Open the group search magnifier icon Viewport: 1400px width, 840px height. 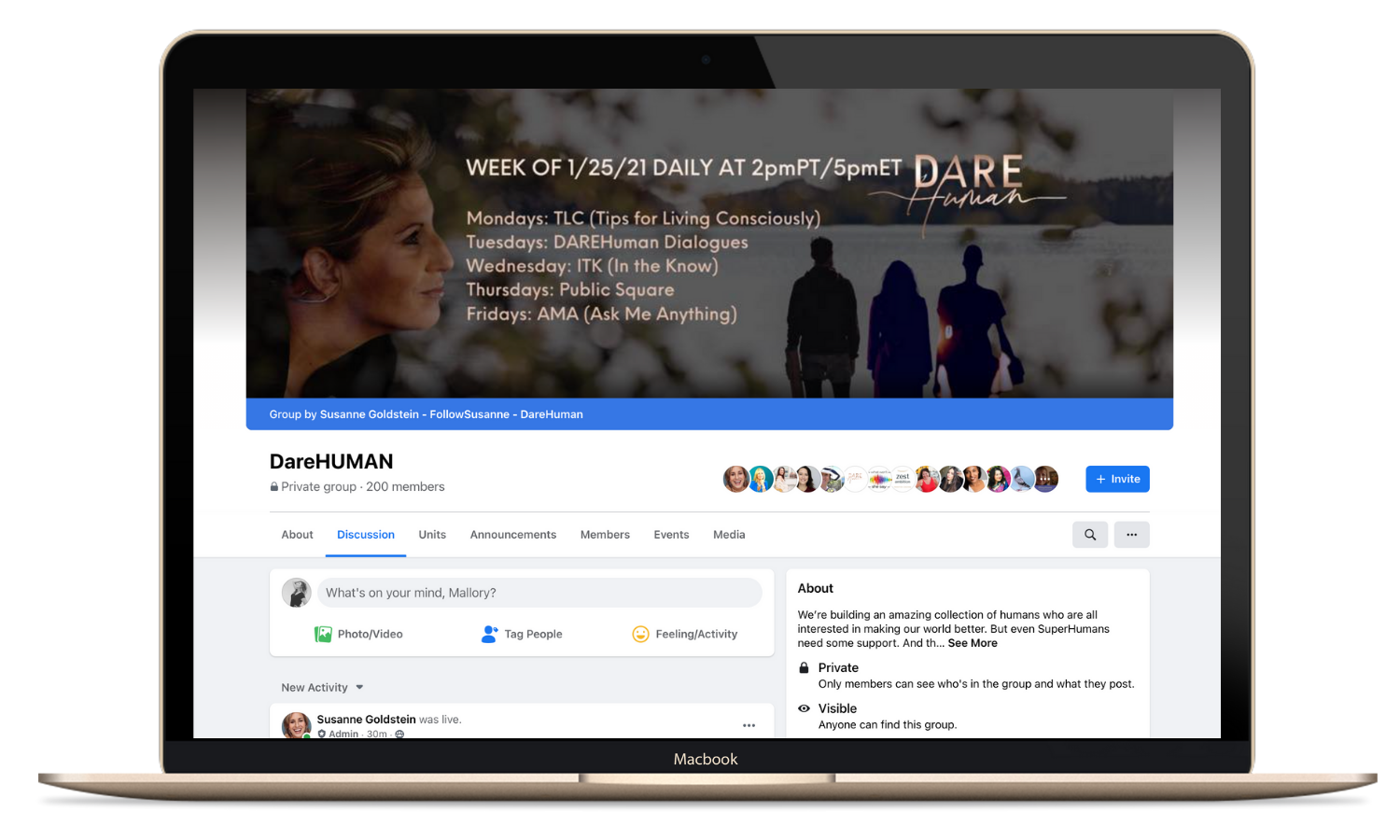tap(1090, 535)
